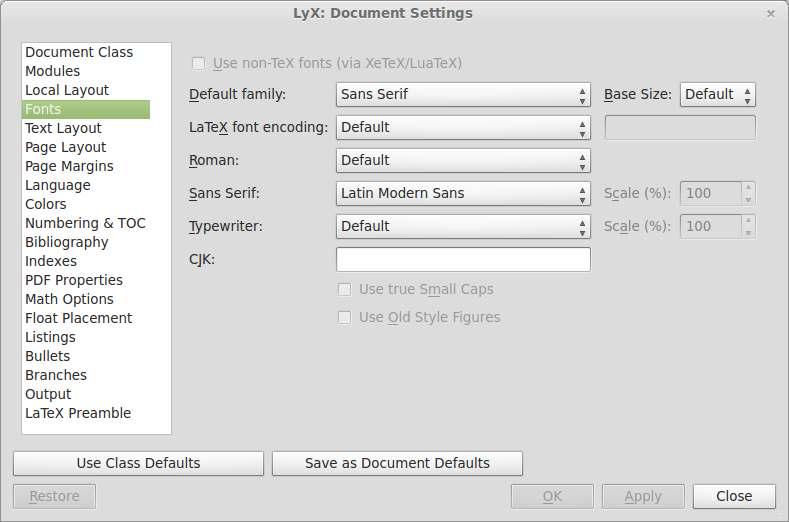Close the Document Settings dialog window
789x522 pixels.
[770, 14]
